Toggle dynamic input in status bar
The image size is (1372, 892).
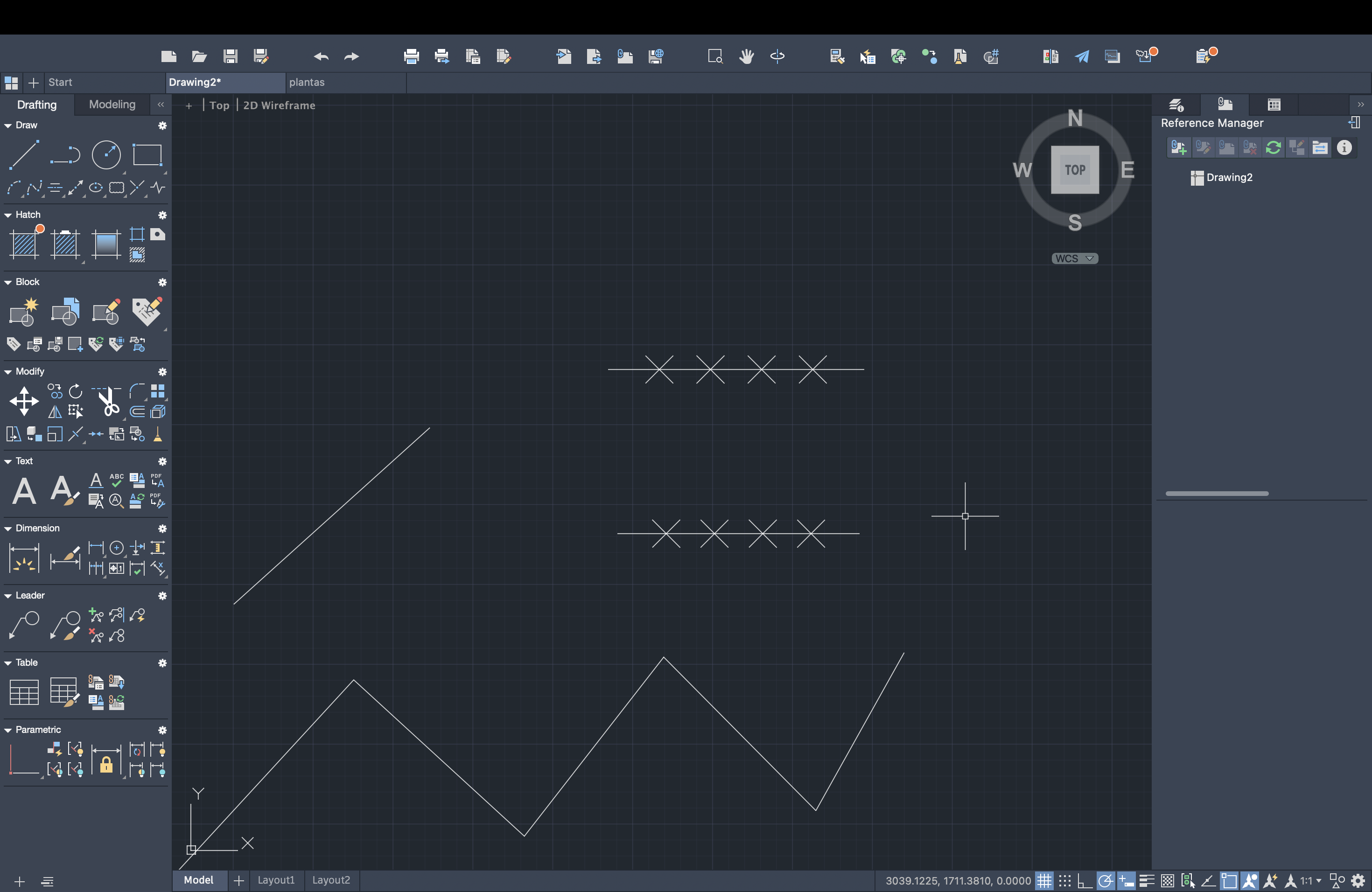(1126, 880)
